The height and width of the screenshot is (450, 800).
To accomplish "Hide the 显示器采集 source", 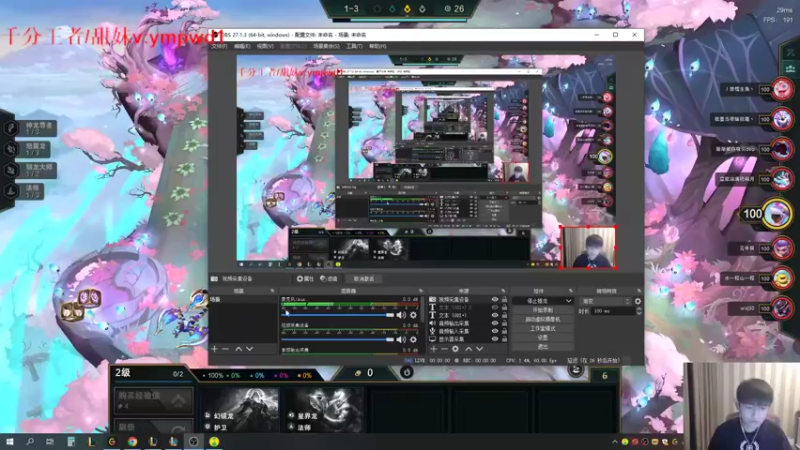I will coord(494,339).
